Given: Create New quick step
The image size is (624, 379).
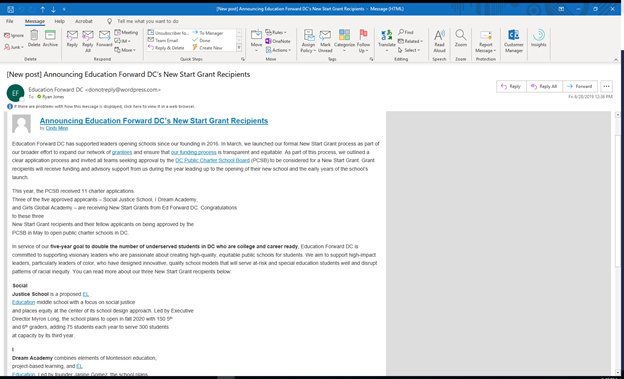Looking at the screenshot, I should (207, 48).
